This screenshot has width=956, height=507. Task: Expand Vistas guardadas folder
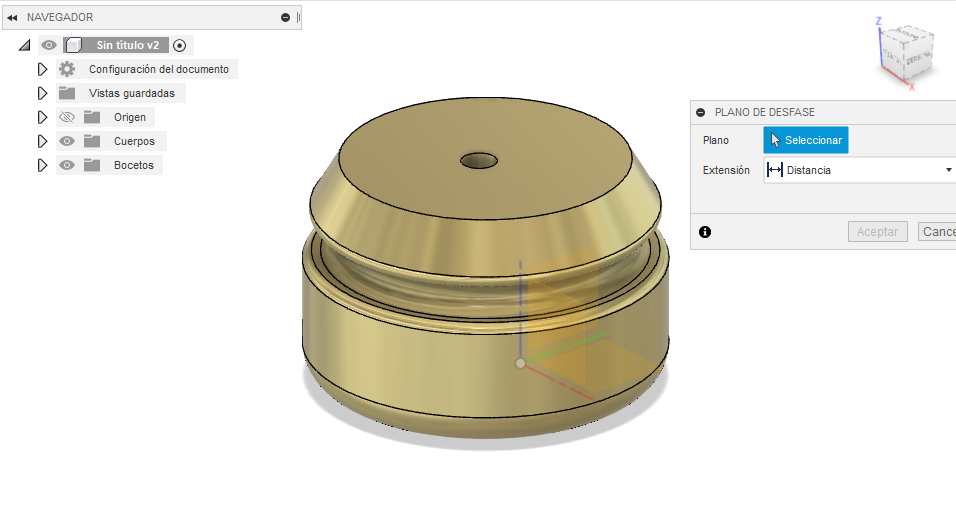[42, 93]
